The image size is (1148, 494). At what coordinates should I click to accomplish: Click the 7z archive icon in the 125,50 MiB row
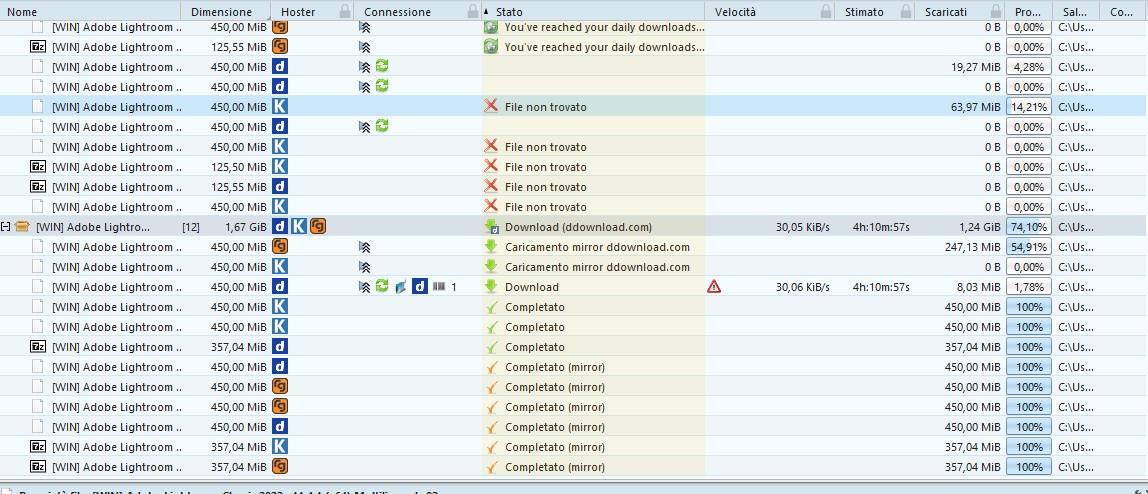[x=37, y=166]
